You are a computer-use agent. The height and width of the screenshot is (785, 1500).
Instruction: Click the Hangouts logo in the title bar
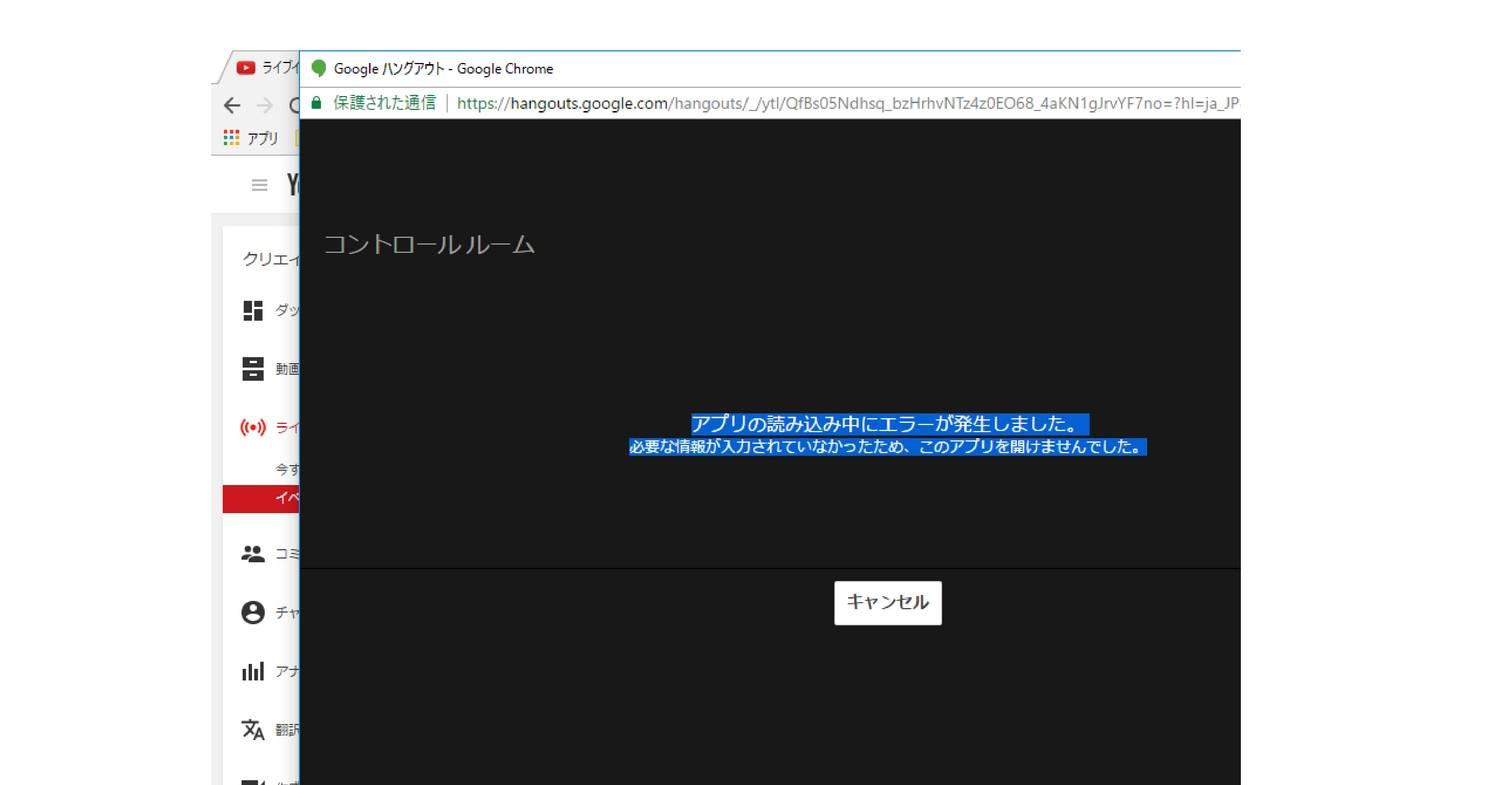(319, 68)
